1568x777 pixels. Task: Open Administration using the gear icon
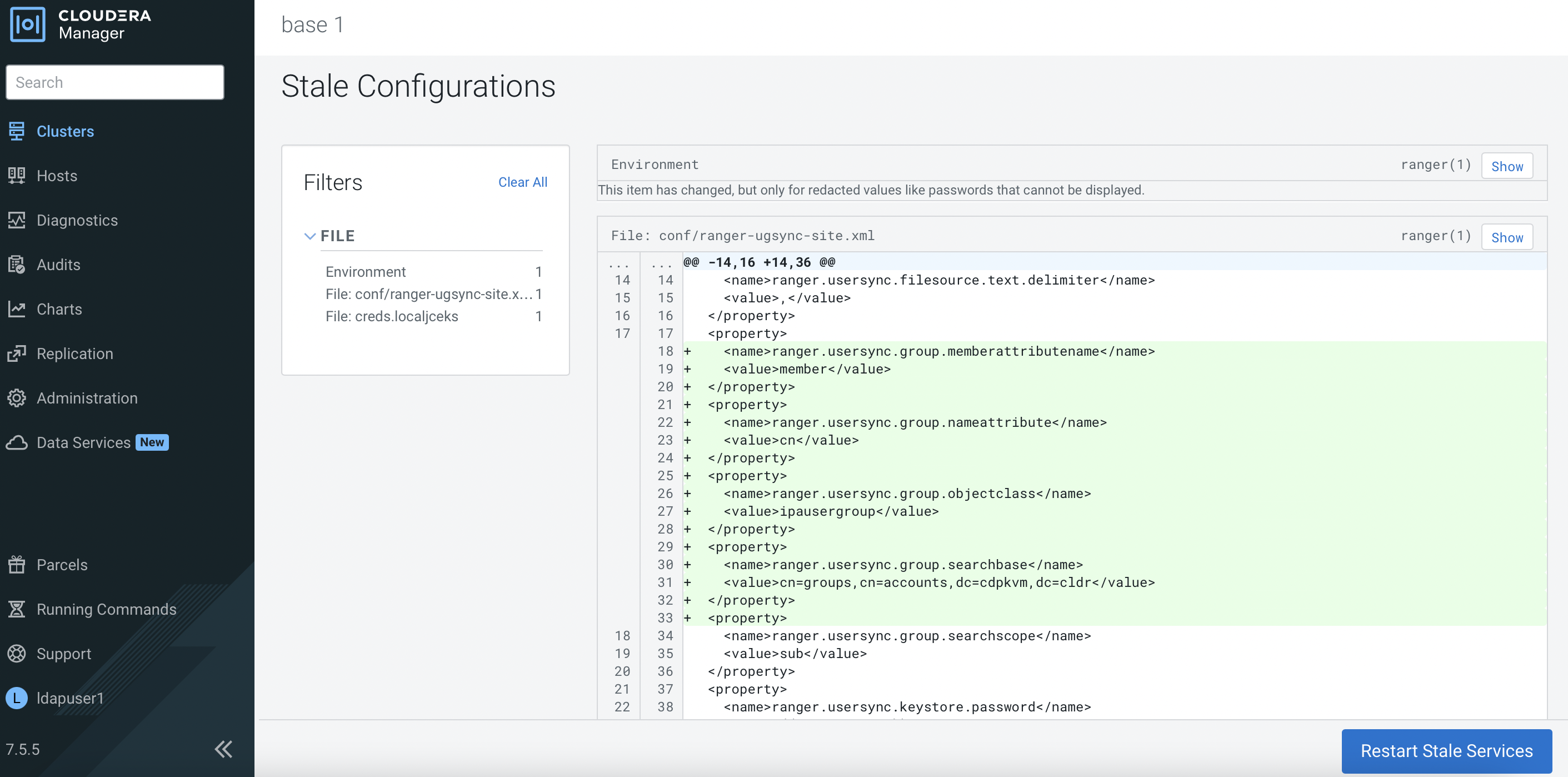[x=17, y=397]
